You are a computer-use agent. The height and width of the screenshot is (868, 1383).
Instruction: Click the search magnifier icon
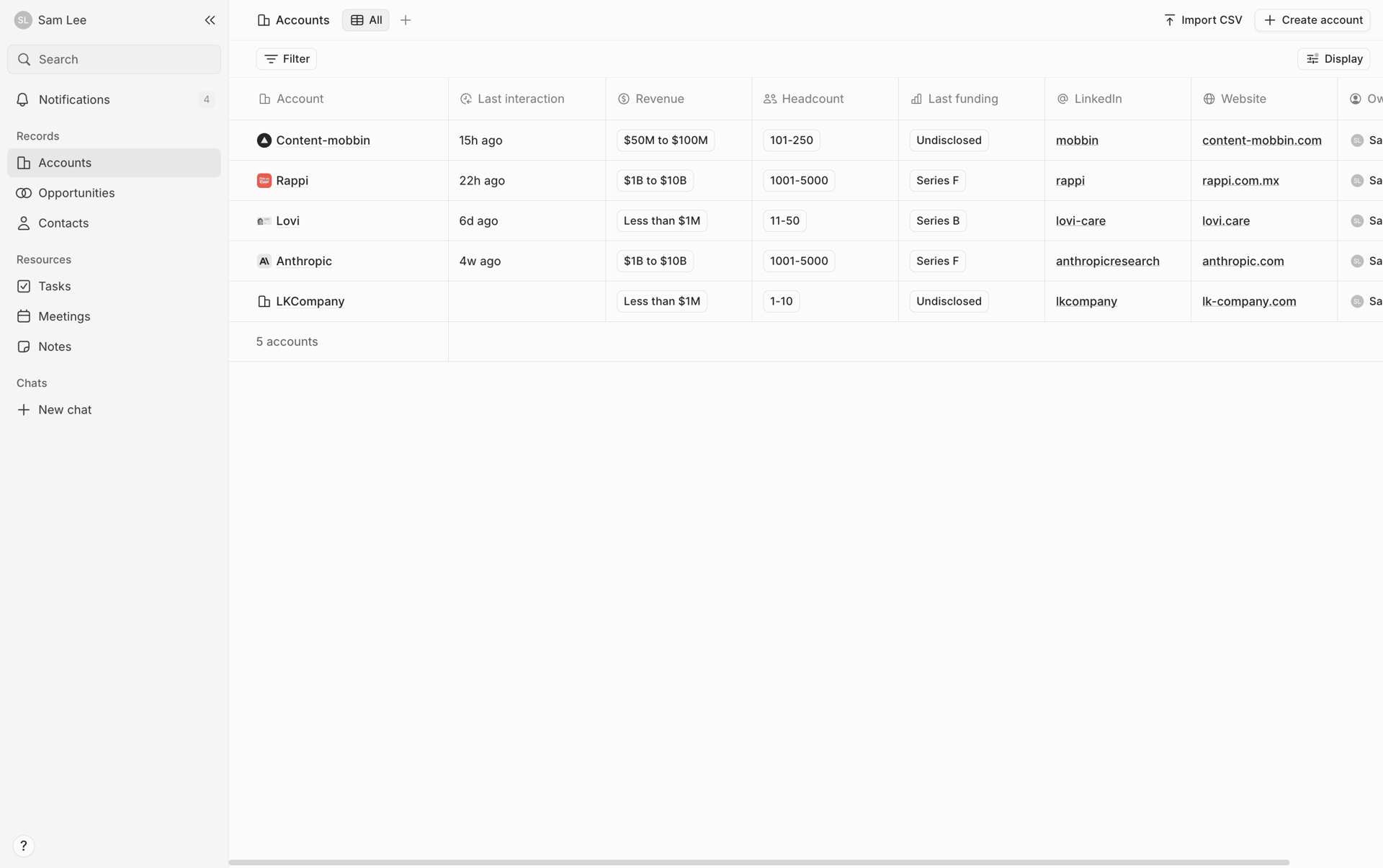tap(24, 59)
